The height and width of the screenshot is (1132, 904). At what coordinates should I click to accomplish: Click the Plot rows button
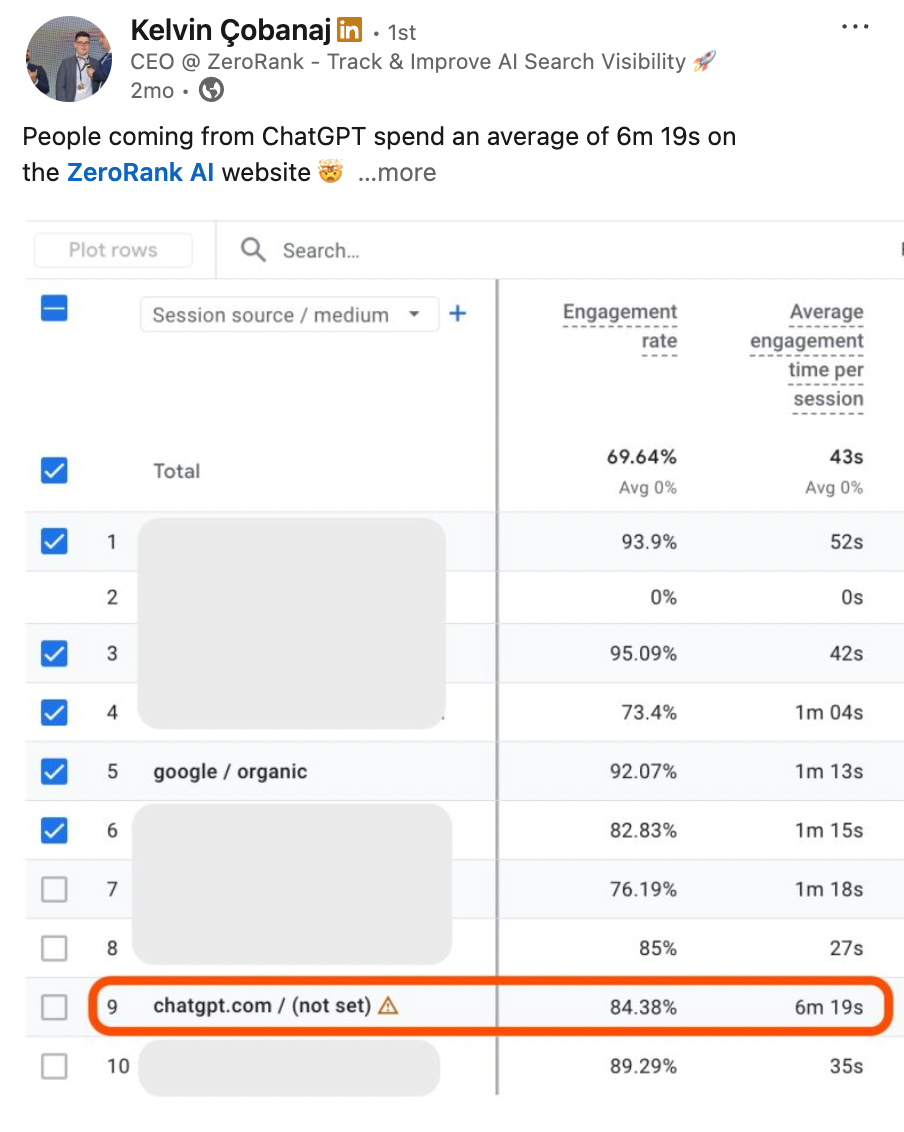[x=113, y=250]
